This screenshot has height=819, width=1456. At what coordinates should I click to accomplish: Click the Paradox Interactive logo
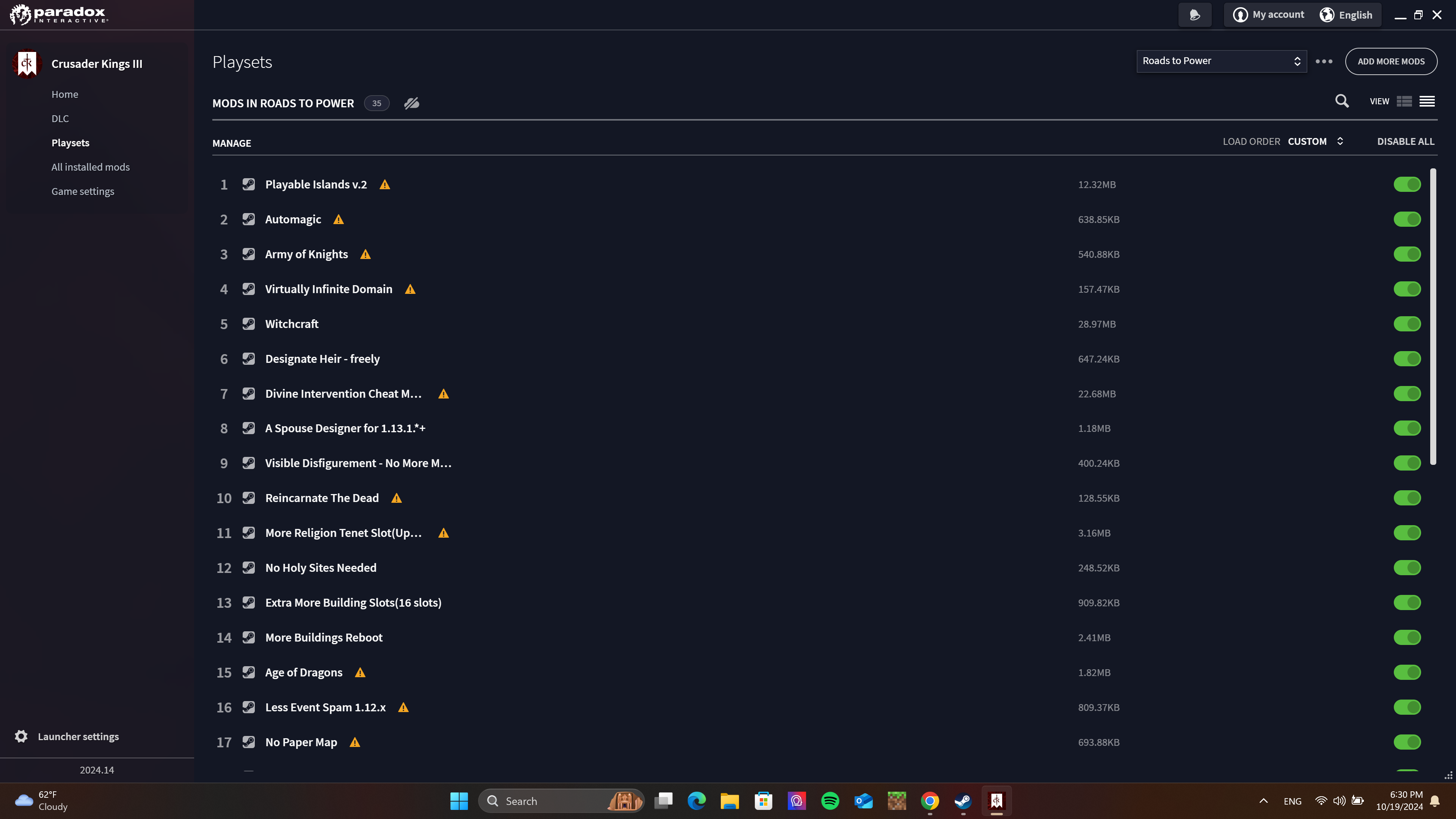click(59, 14)
